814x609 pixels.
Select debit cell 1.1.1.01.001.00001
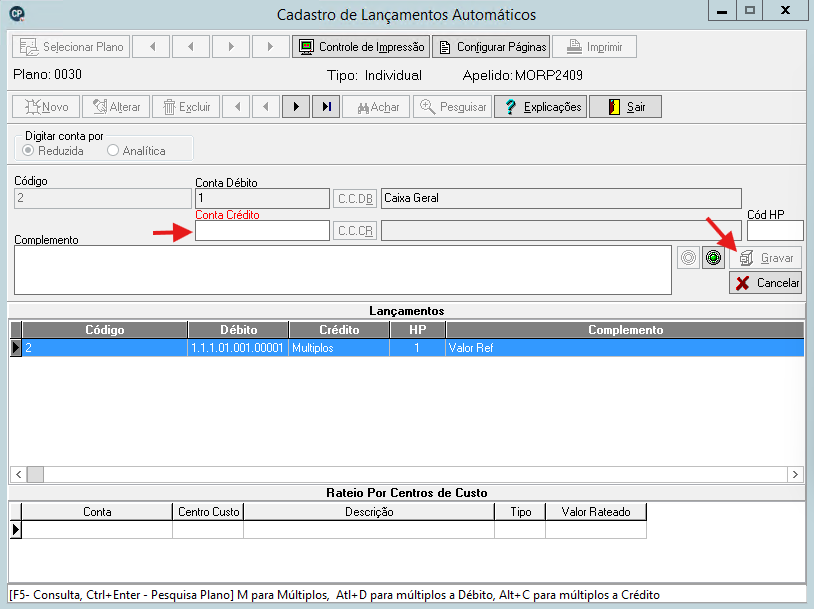coord(238,348)
